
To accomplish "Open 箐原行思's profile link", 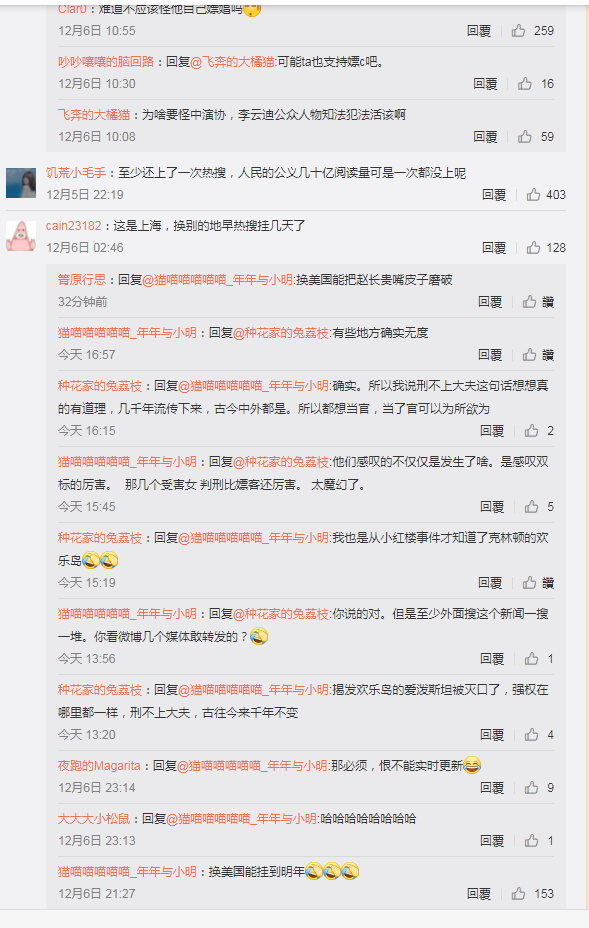I will point(82,280).
